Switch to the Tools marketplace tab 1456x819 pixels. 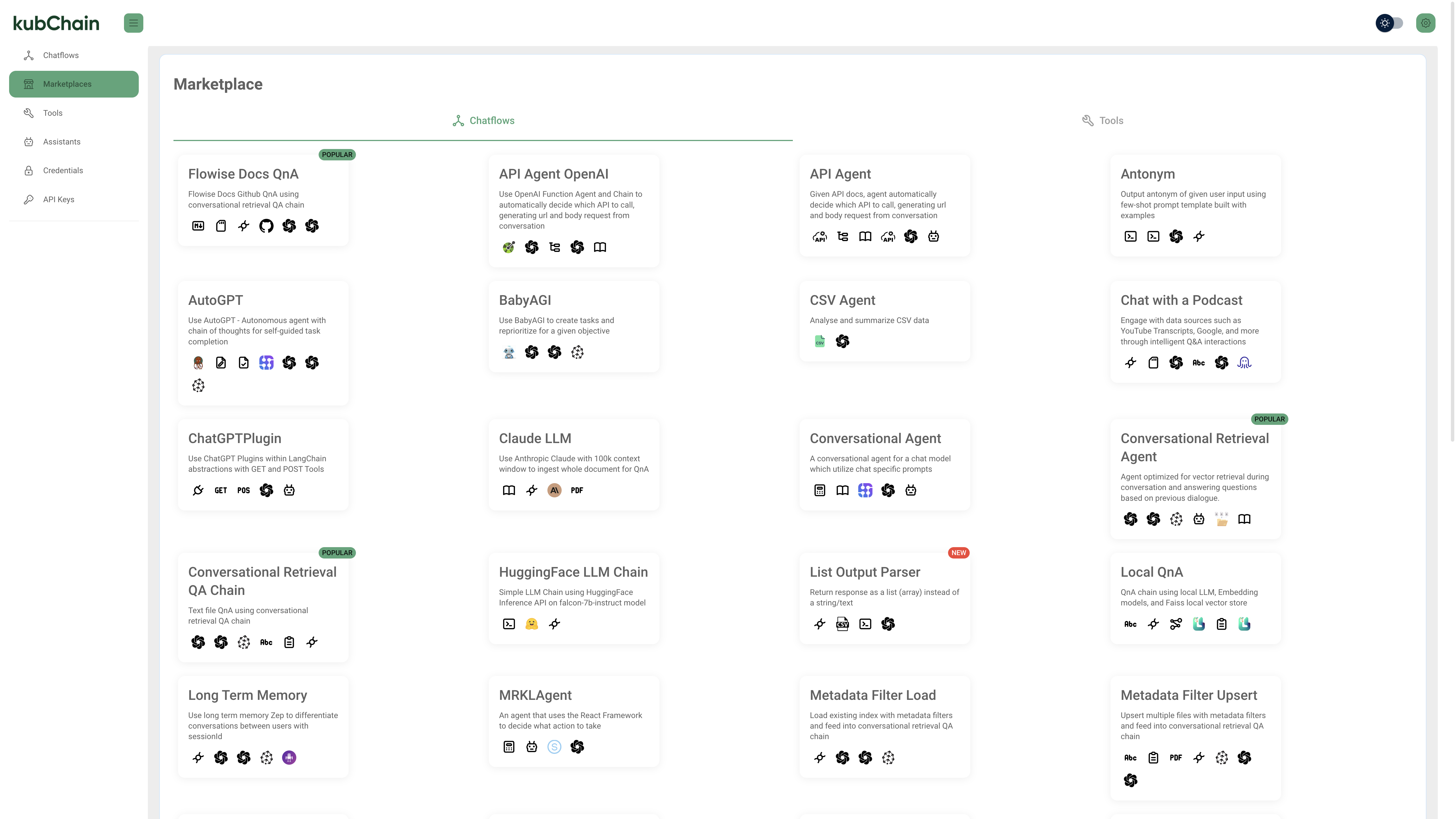1103,121
